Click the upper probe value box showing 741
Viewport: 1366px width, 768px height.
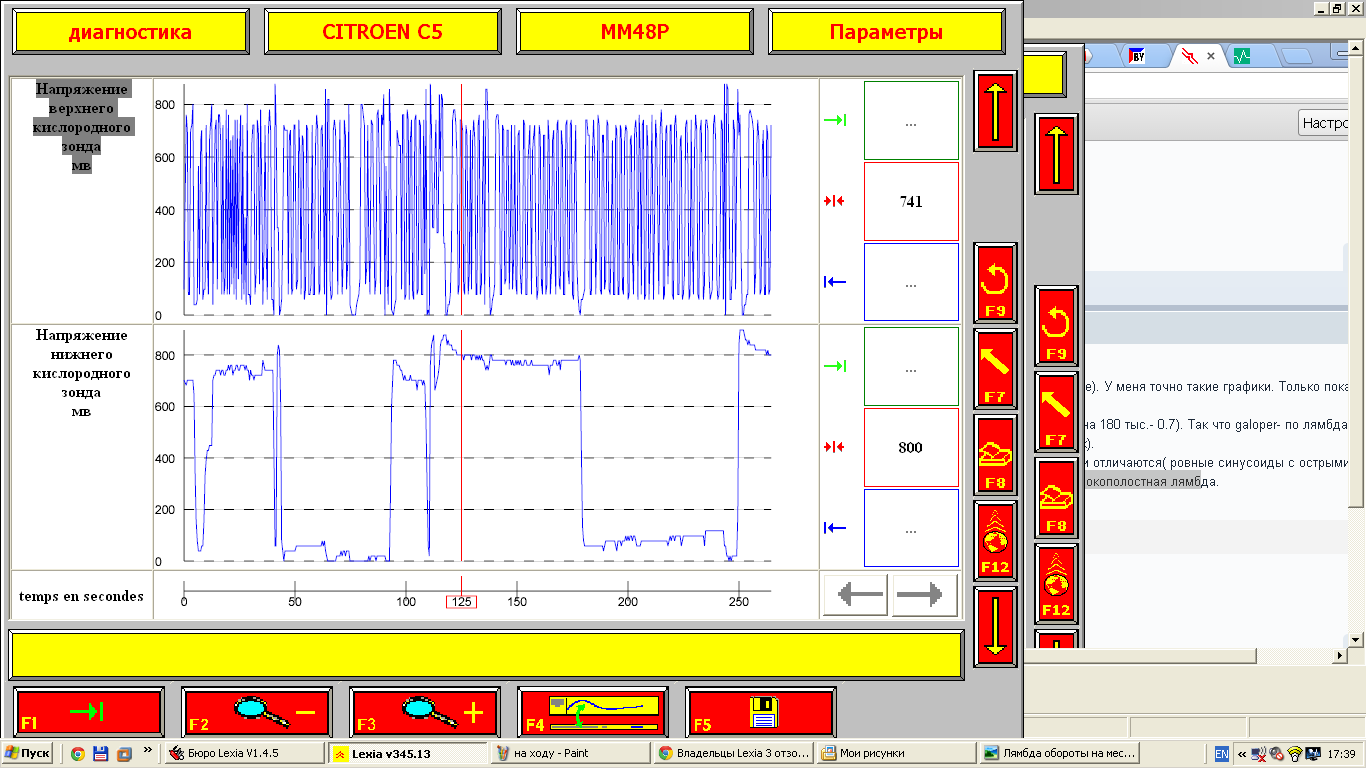pyautogui.click(x=910, y=202)
